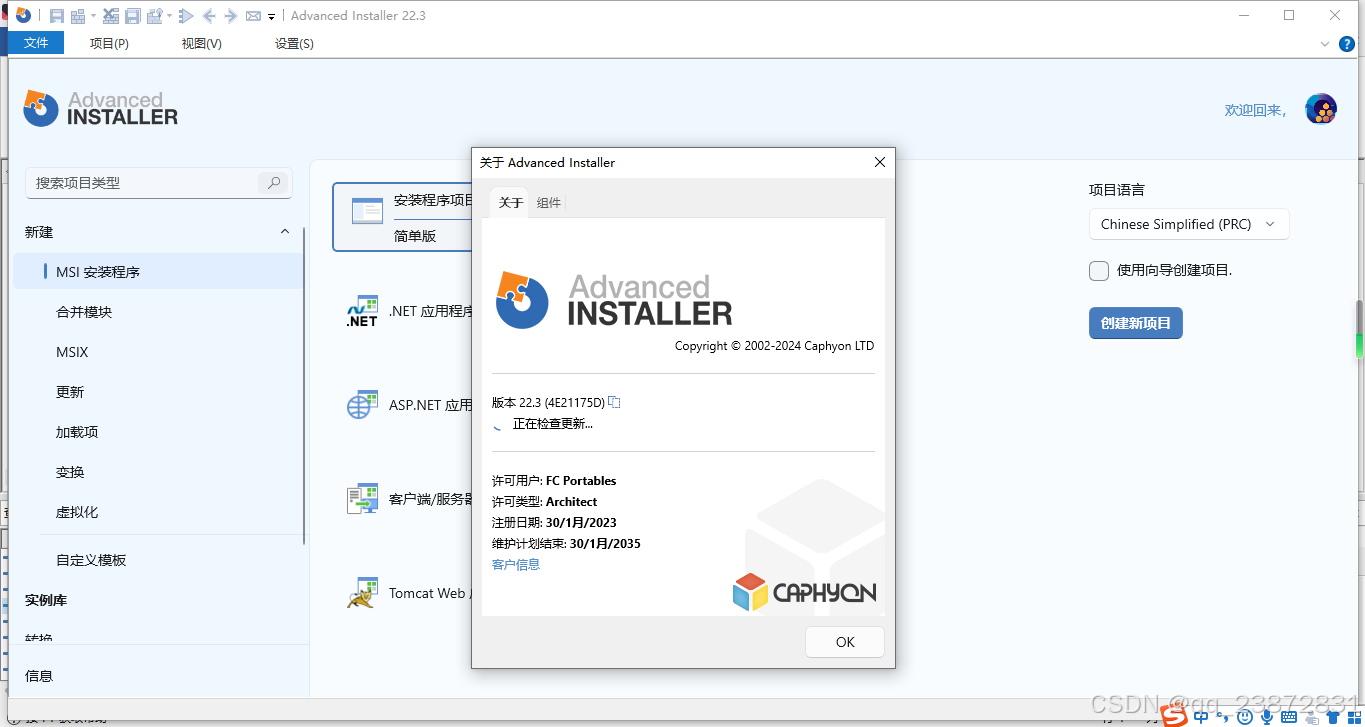1365x727 pixels.
Task: Click the Run project play icon
Action: click(186, 16)
